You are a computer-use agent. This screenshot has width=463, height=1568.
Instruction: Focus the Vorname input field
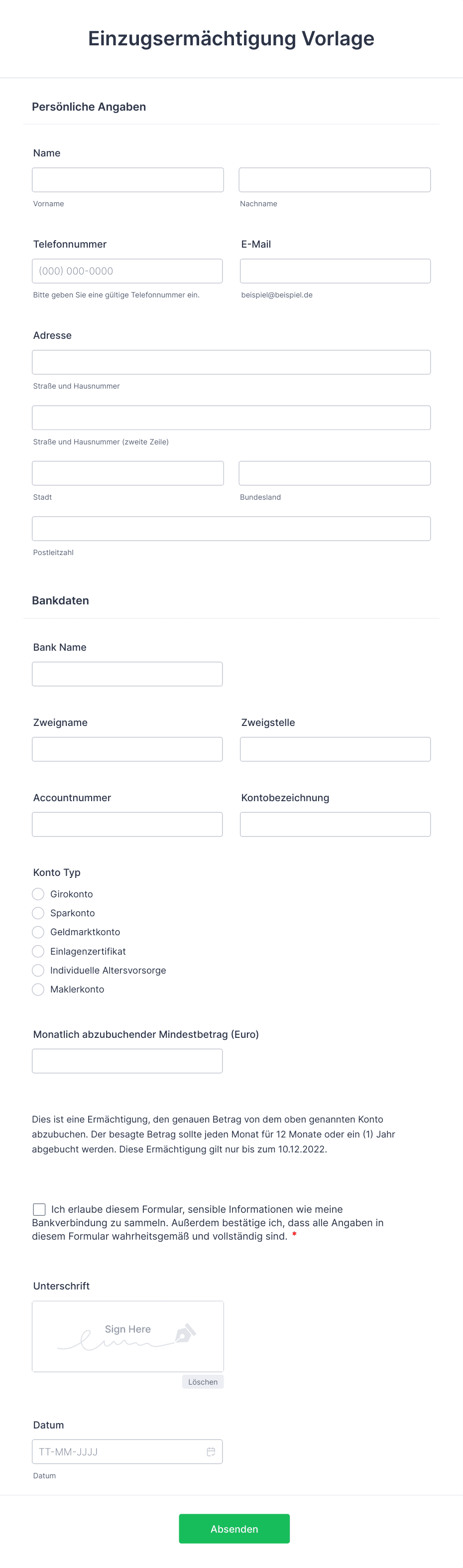pyautogui.click(x=128, y=179)
